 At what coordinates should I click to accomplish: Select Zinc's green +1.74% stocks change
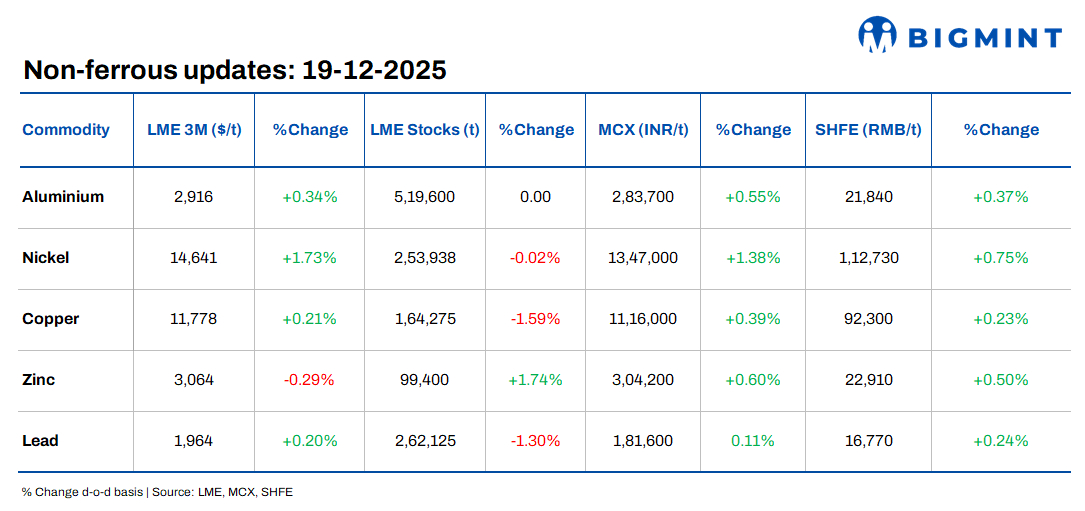click(535, 380)
